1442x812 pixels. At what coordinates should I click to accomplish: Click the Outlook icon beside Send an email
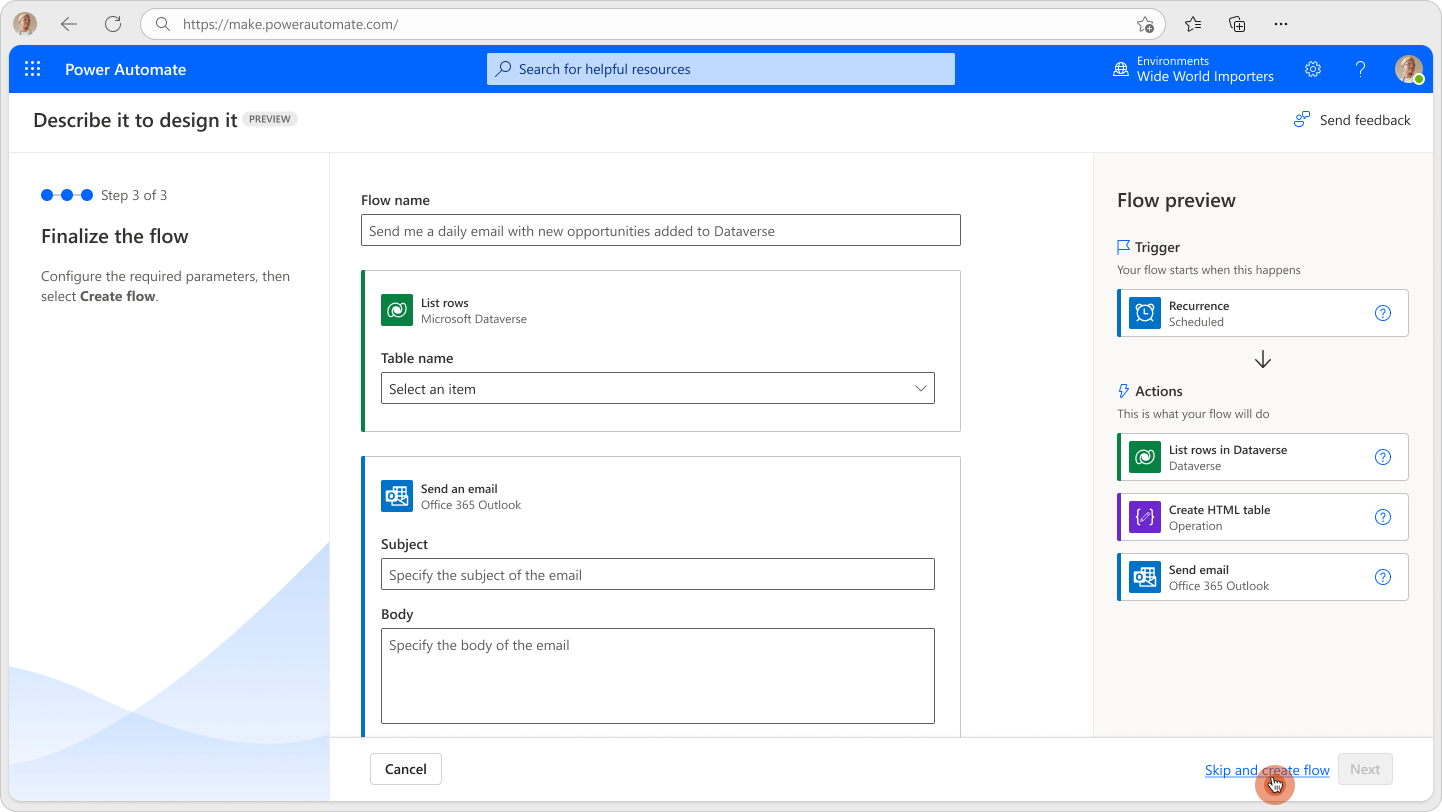pos(397,496)
